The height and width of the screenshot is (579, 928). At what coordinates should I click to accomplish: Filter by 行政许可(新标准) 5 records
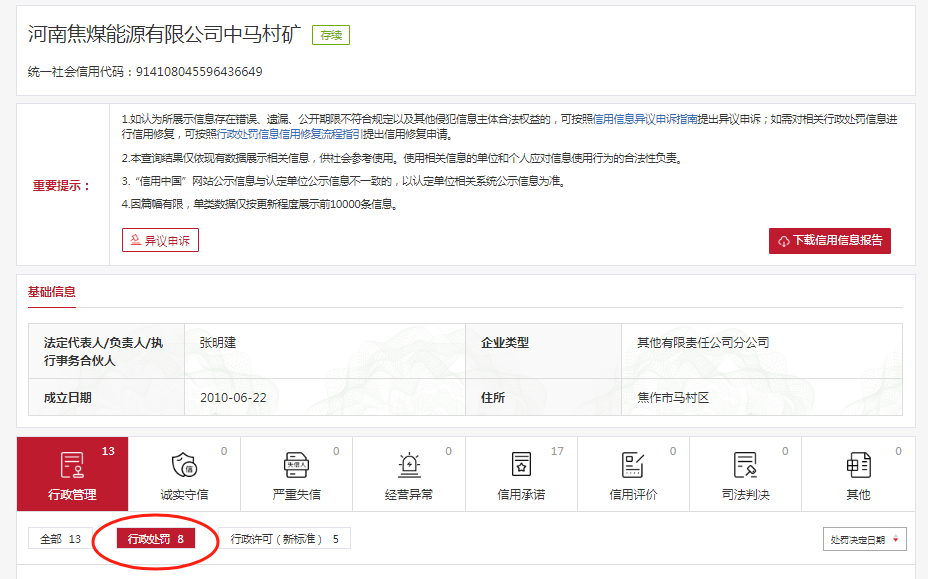pos(285,539)
